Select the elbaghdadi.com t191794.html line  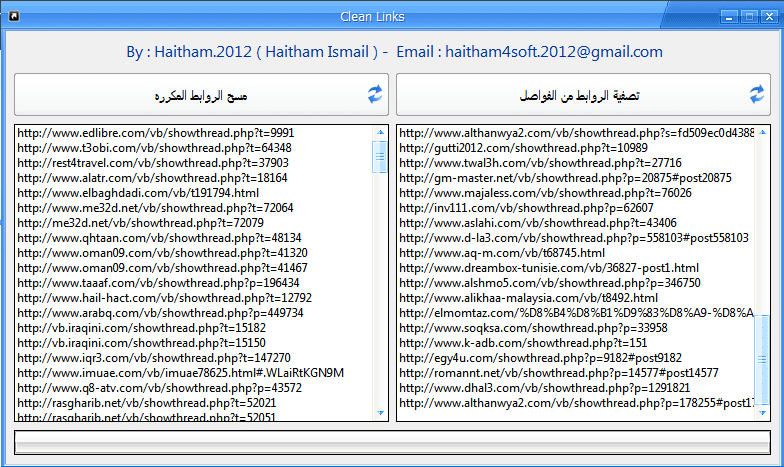tap(138, 193)
